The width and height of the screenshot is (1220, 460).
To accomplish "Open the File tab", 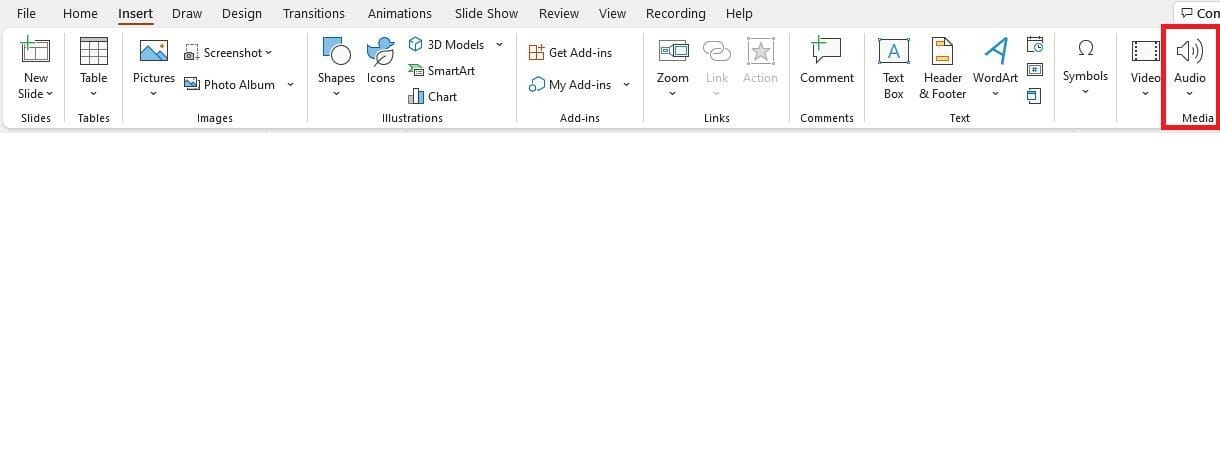I will point(26,13).
